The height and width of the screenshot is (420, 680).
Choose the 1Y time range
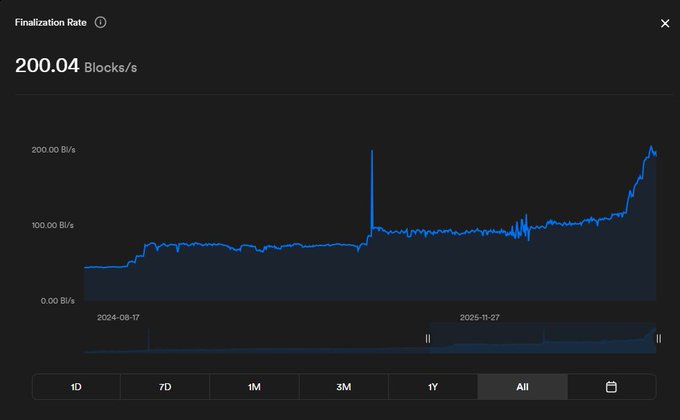click(x=433, y=387)
